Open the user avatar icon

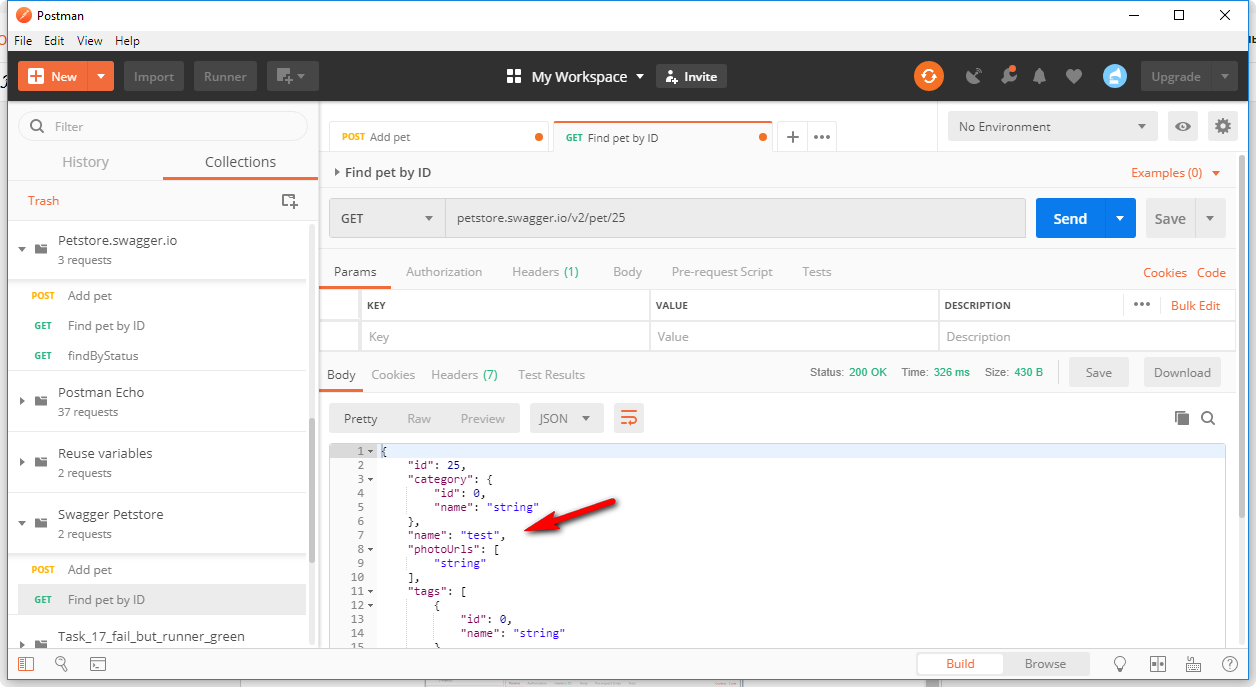[x=1115, y=76]
